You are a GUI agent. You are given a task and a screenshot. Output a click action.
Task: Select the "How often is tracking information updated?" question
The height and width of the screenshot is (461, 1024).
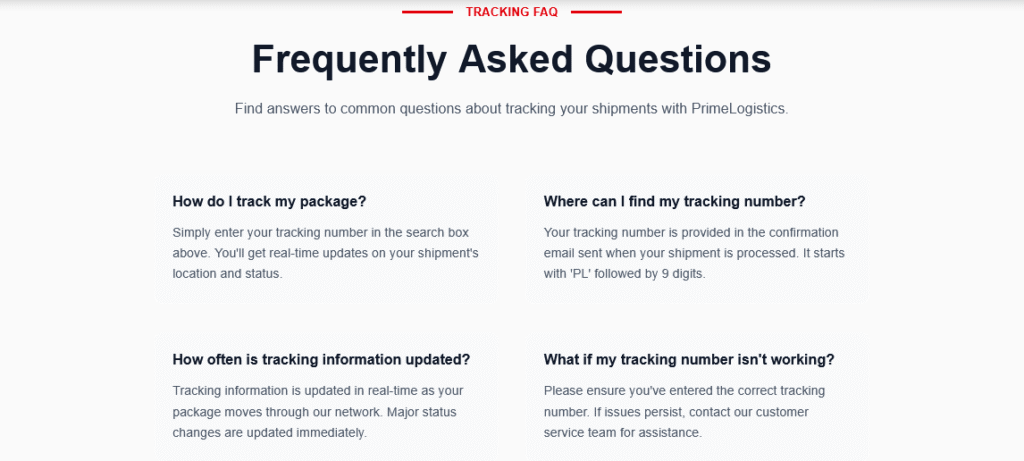point(321,359)
